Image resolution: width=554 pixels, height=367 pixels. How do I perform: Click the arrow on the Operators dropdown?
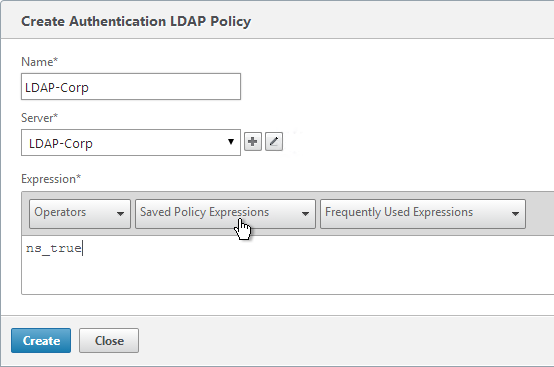pyautogui.click(x=120, y=214)
